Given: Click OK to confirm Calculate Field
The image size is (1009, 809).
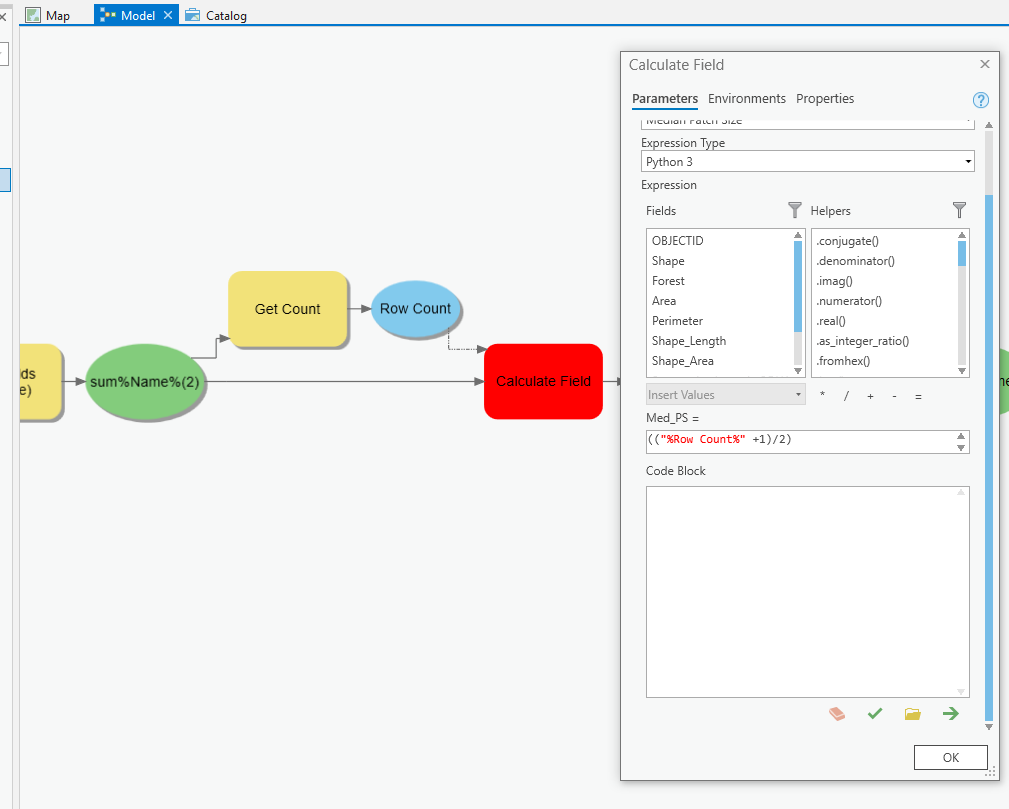Looking at the screenshot, I should 950,758.
